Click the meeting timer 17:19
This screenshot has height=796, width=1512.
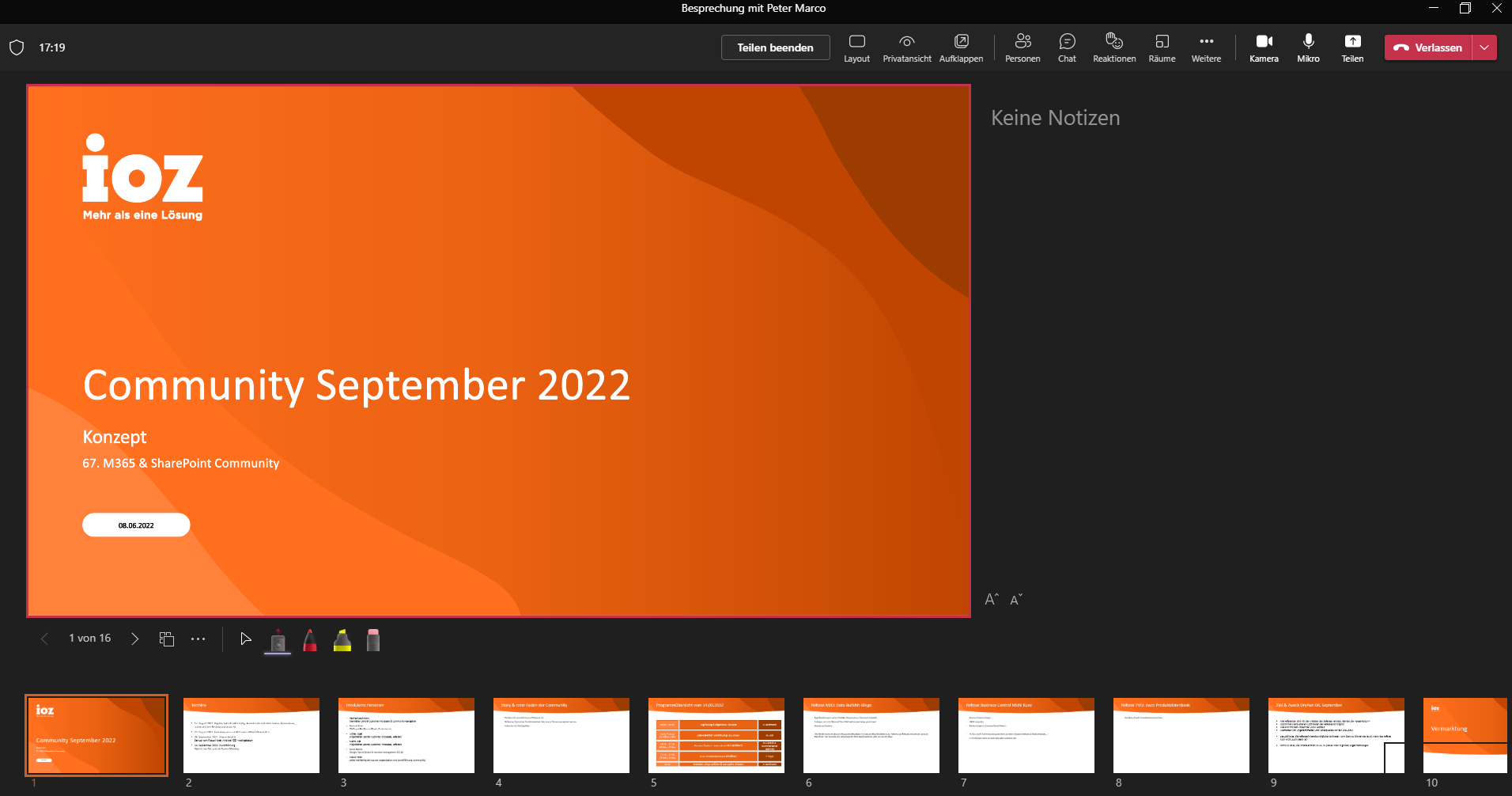coord(52,47)
